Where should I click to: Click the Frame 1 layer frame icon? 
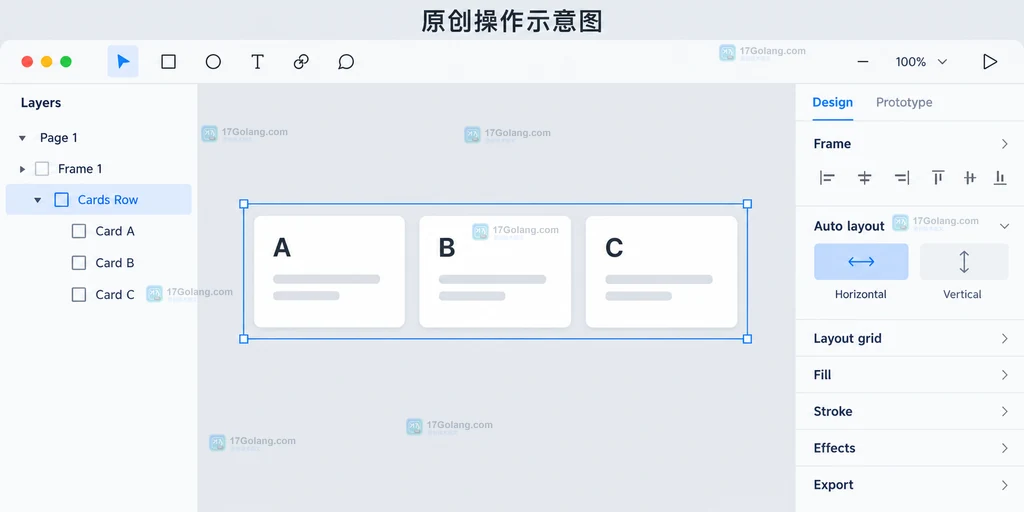(42, 169)
